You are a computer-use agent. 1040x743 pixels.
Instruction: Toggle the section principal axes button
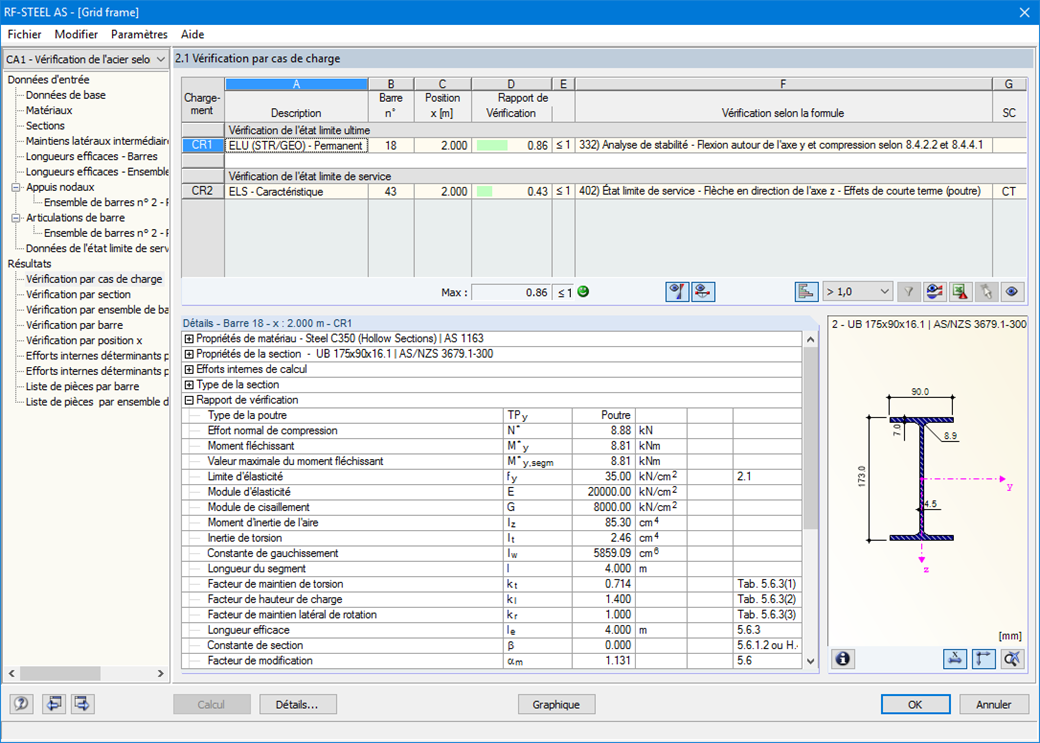(x=984, y=659)
